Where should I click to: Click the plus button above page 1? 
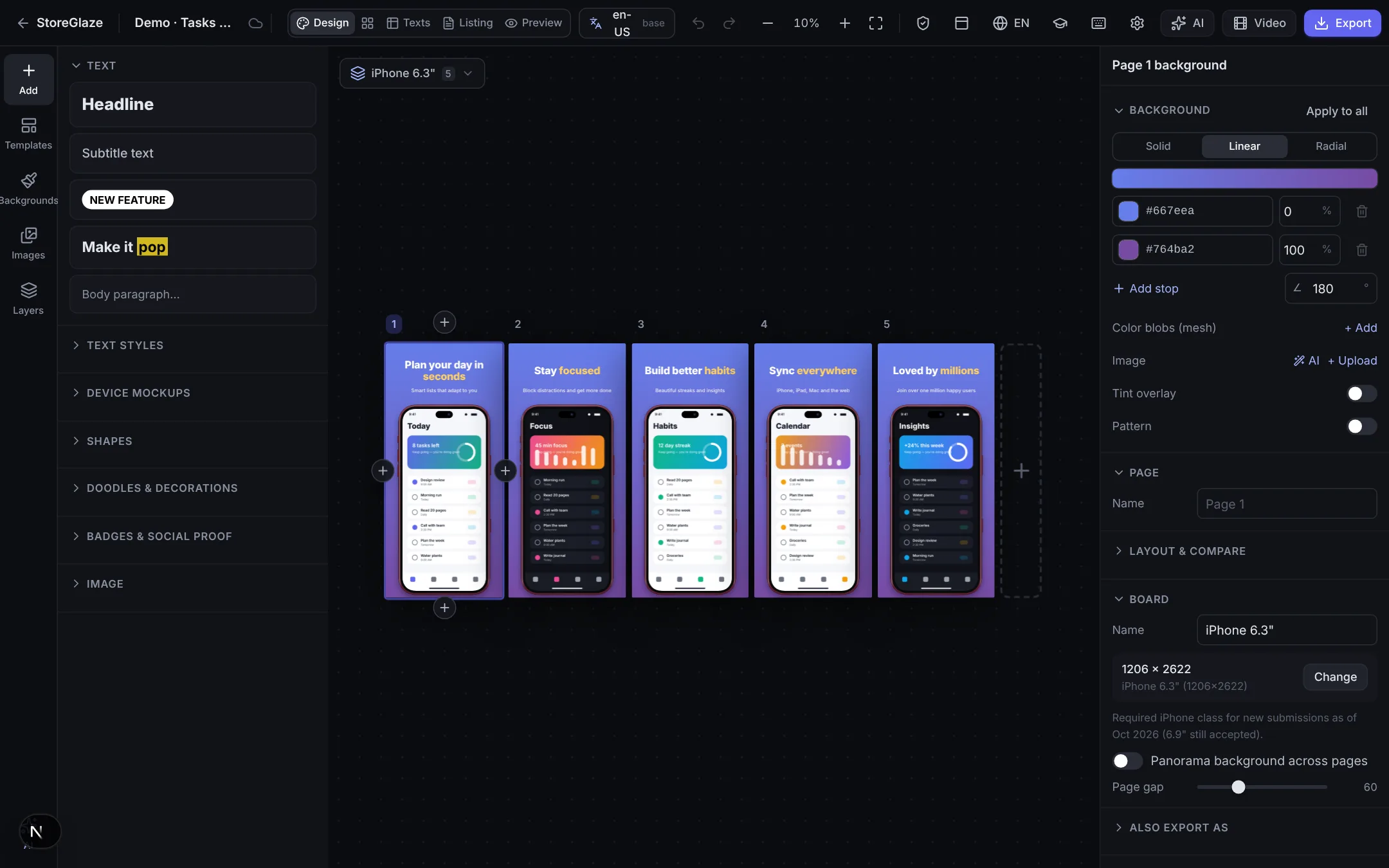444,322
